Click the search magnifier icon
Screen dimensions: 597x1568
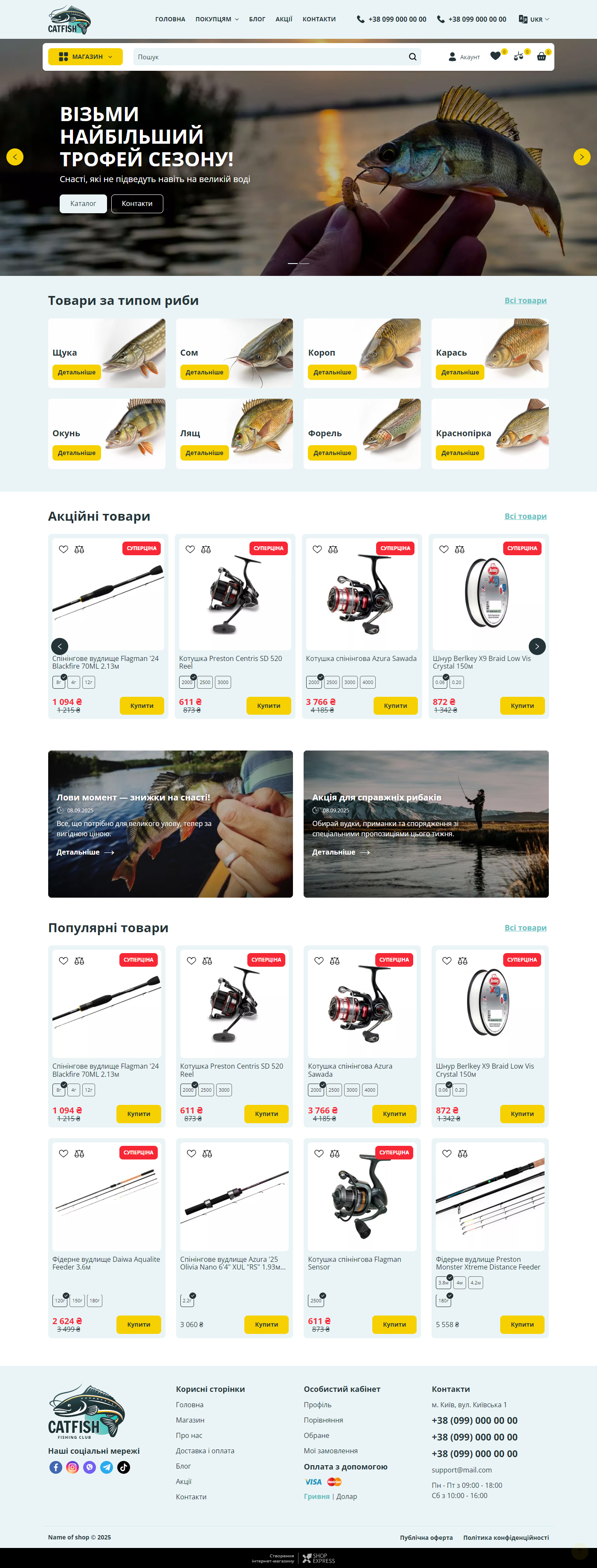pyautogui.click(x=413, y=57)
